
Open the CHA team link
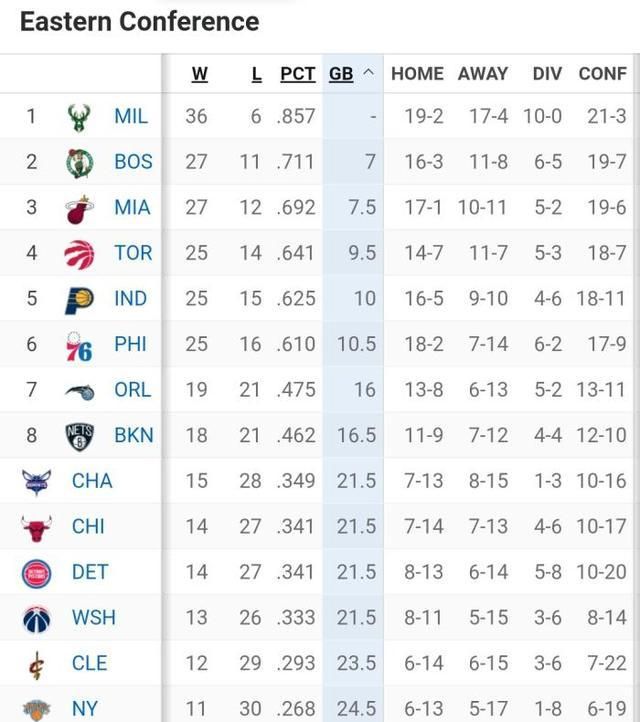point(92,481)
